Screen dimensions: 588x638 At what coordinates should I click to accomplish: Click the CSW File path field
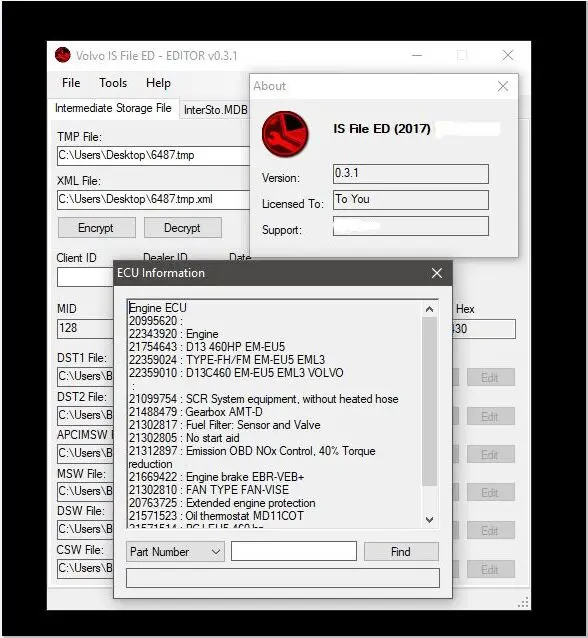(85, 568)
